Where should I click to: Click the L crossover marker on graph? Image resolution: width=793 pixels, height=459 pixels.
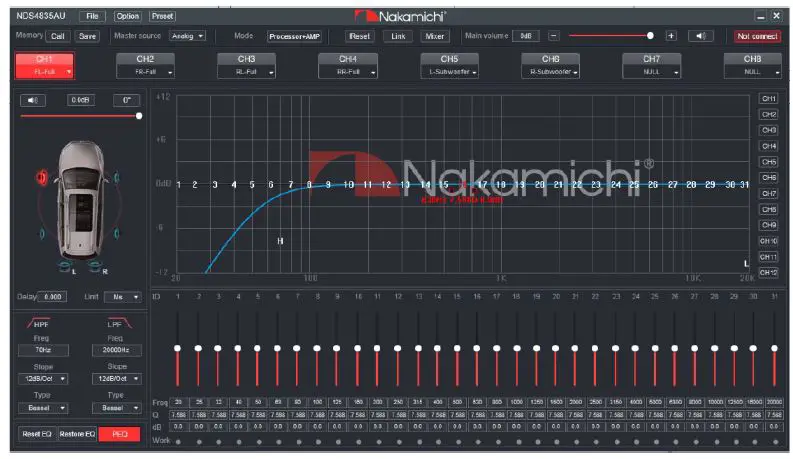(x=746, y=263)
